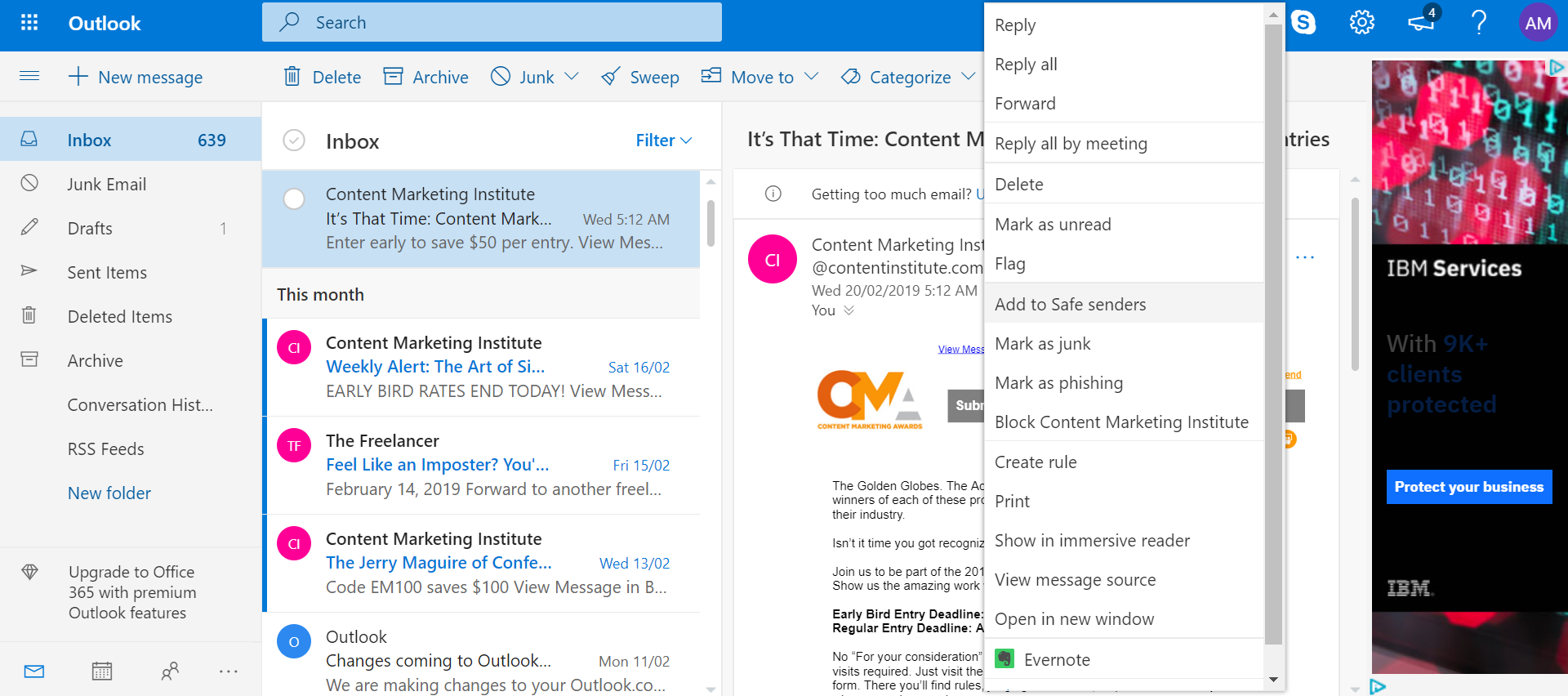Open more actions ellipsis in reading pane
Viewport: 1568px width, 696px height.
[x=1305, y=257]
